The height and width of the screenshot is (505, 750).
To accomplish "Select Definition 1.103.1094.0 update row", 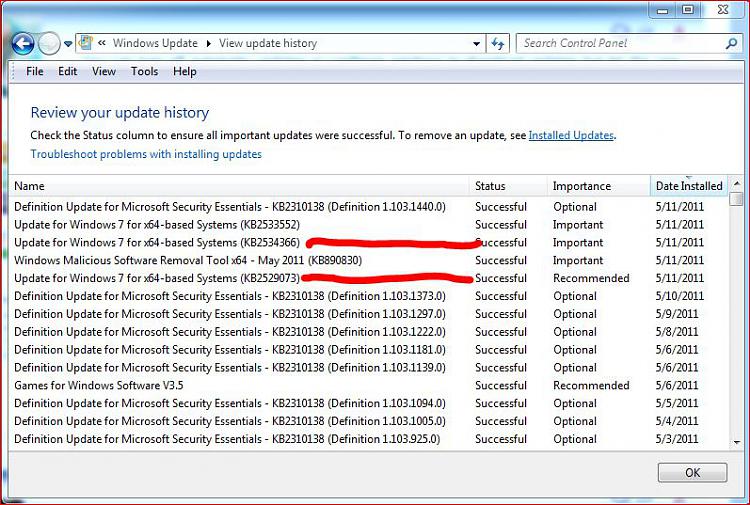I will click(x=368, y=403).
